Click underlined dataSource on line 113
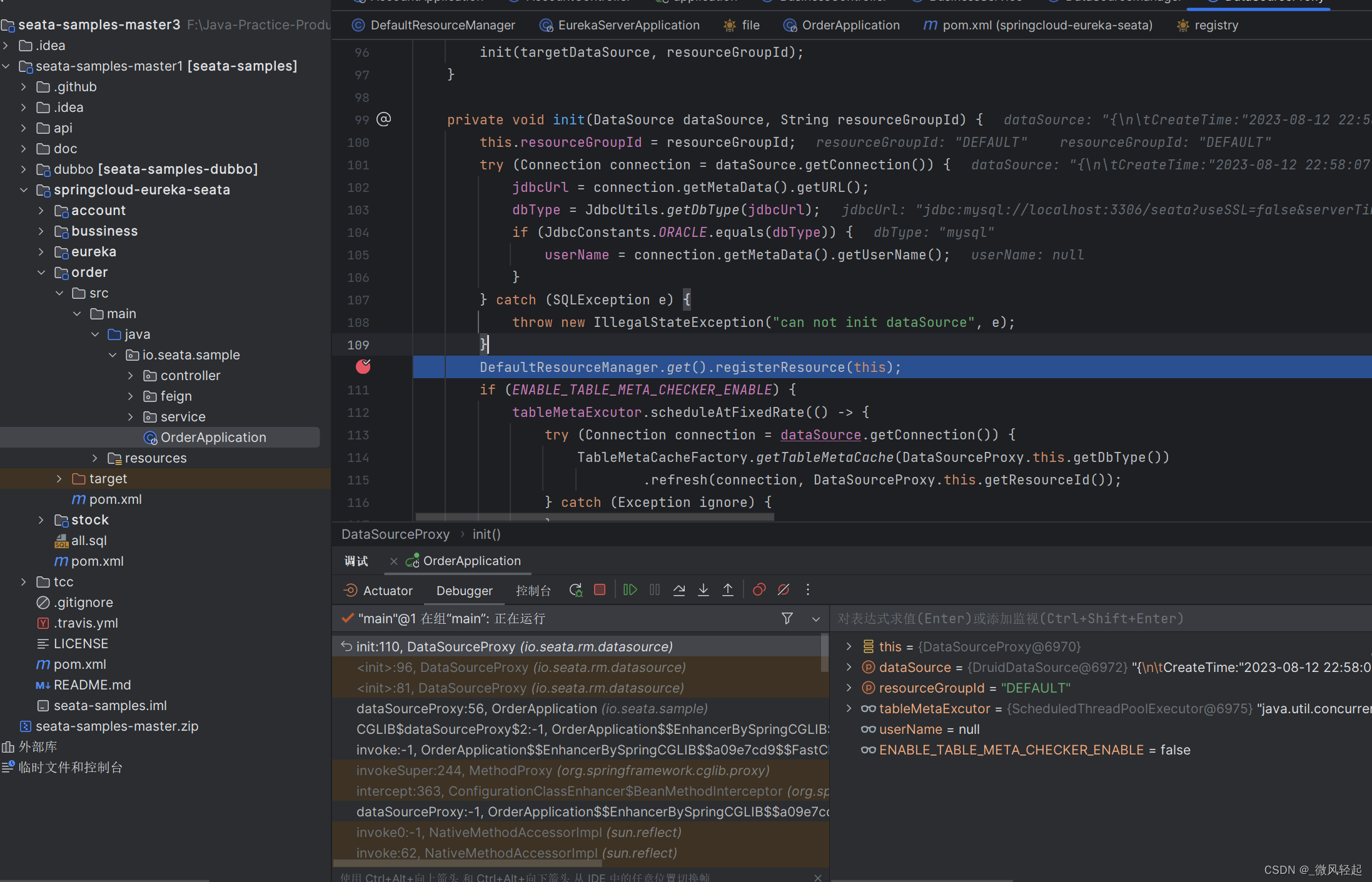Viewport: 1372px width, 882px height. (x=820, y=435)
